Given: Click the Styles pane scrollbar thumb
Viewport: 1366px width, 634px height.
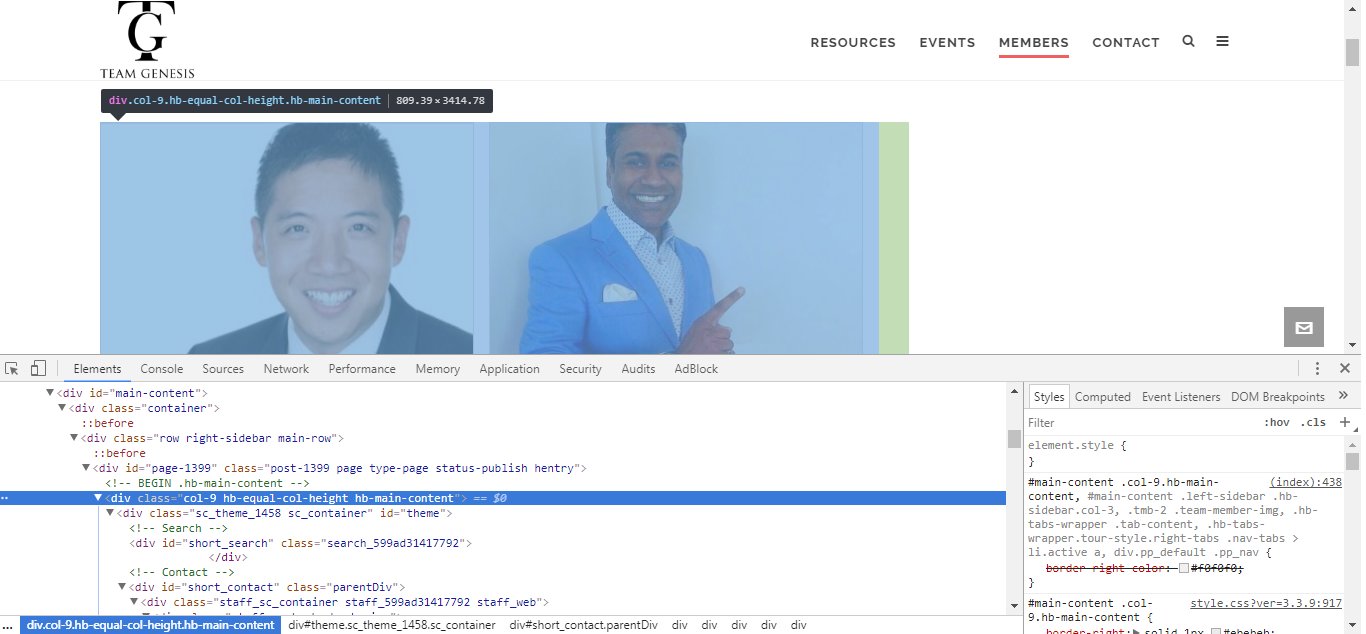Looking at the screenshot, I should 1353,461.
